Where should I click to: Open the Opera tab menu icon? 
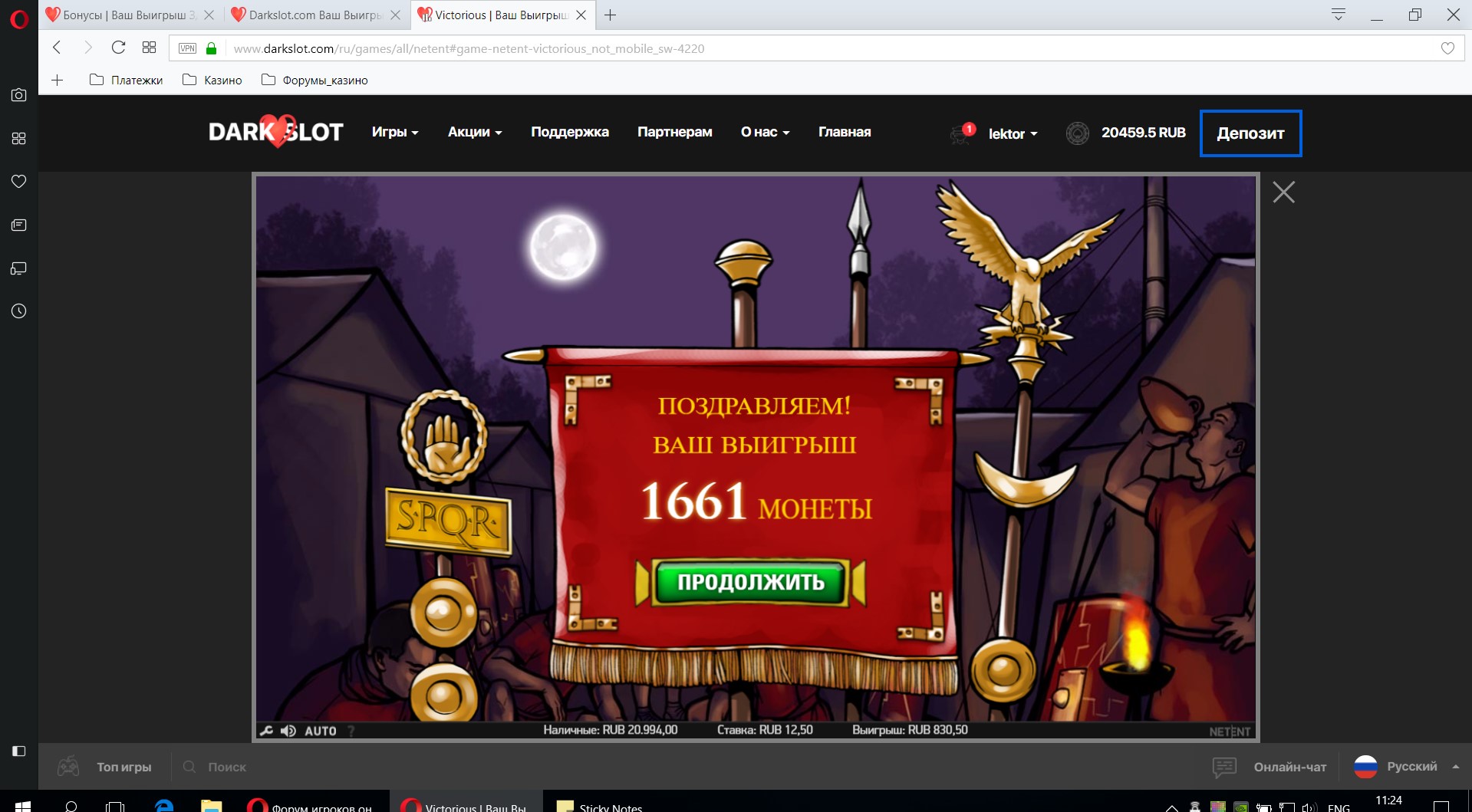1339,15
